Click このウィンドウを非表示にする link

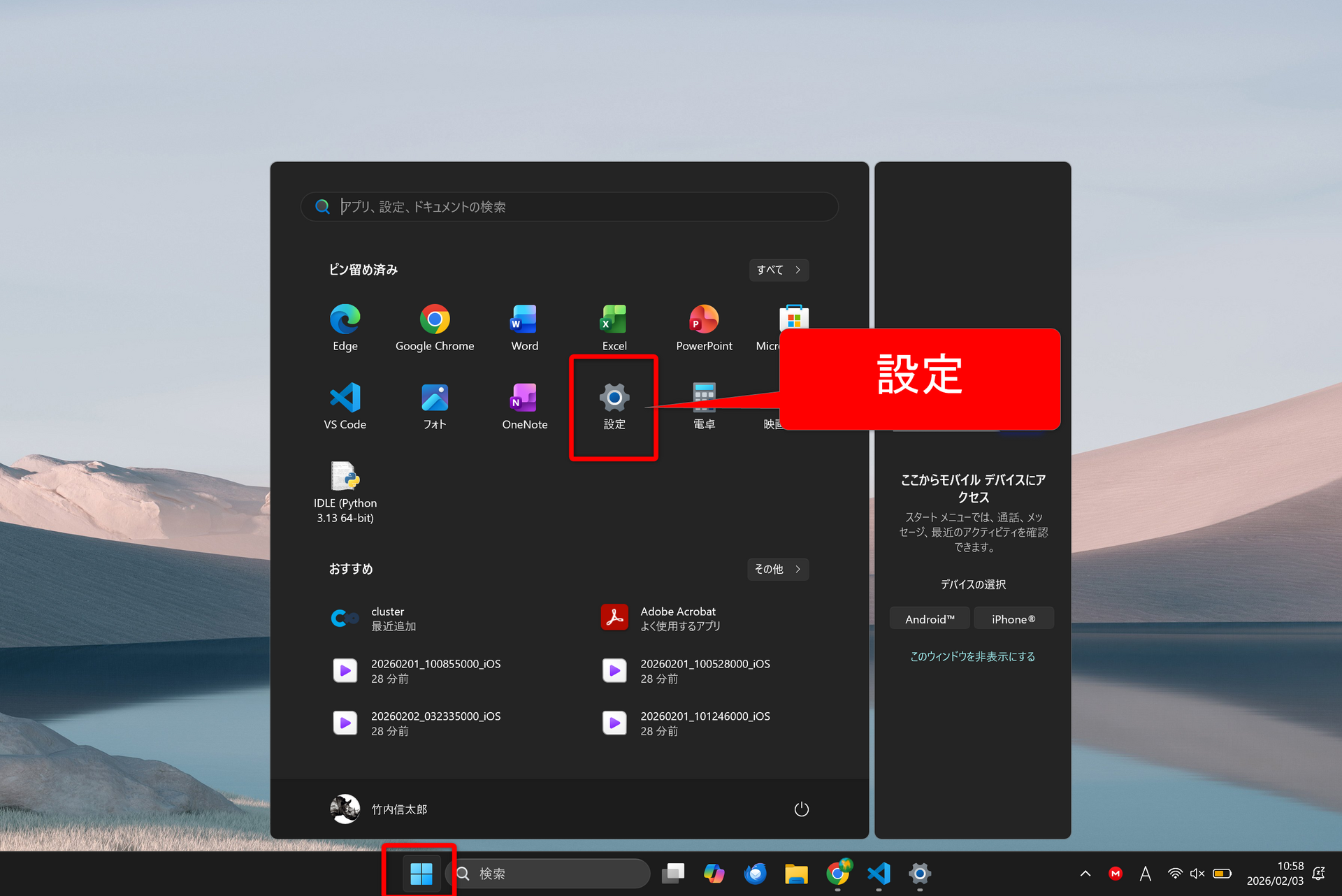pyautogui.click(x=972, y=656)
